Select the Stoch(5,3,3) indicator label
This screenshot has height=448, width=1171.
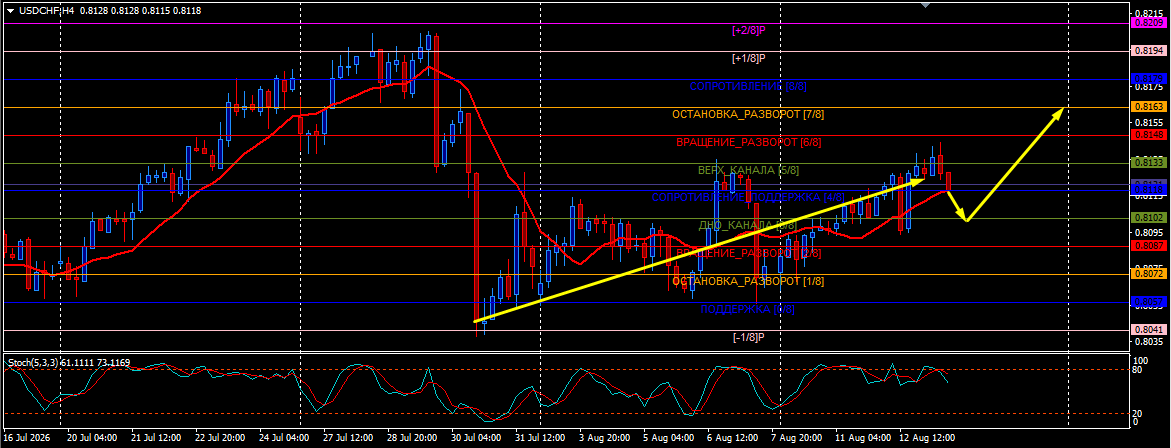coord(31,363)
